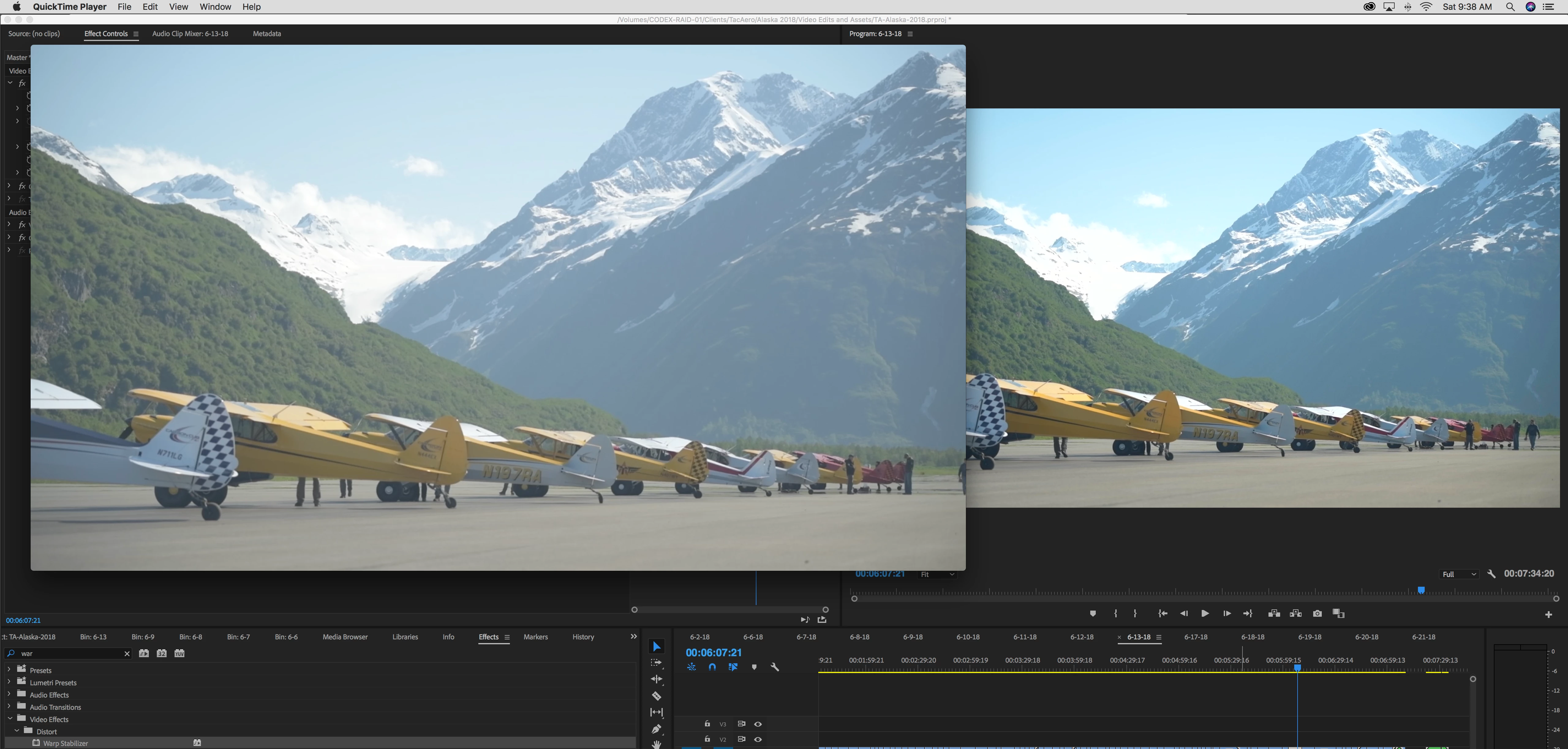Open the 6-17-18 sequence tab
The height and width of the screenshot is (749, 1568).
coord(1195,637)
